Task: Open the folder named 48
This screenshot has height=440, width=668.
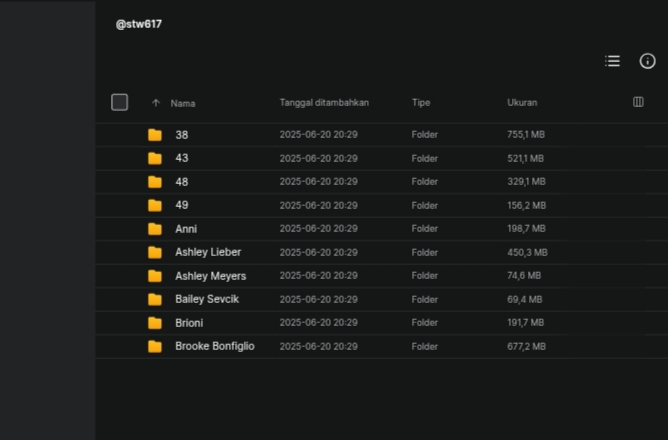Action: pos(181,182)
